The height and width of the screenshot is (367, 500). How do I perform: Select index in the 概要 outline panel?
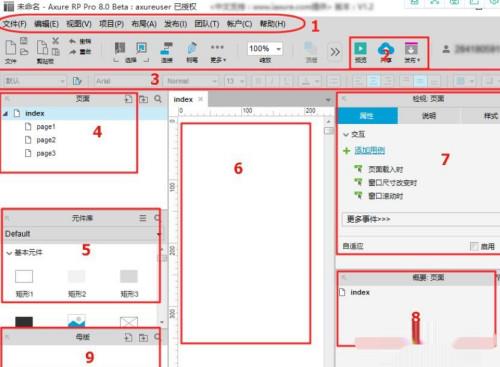click(360, 292)
